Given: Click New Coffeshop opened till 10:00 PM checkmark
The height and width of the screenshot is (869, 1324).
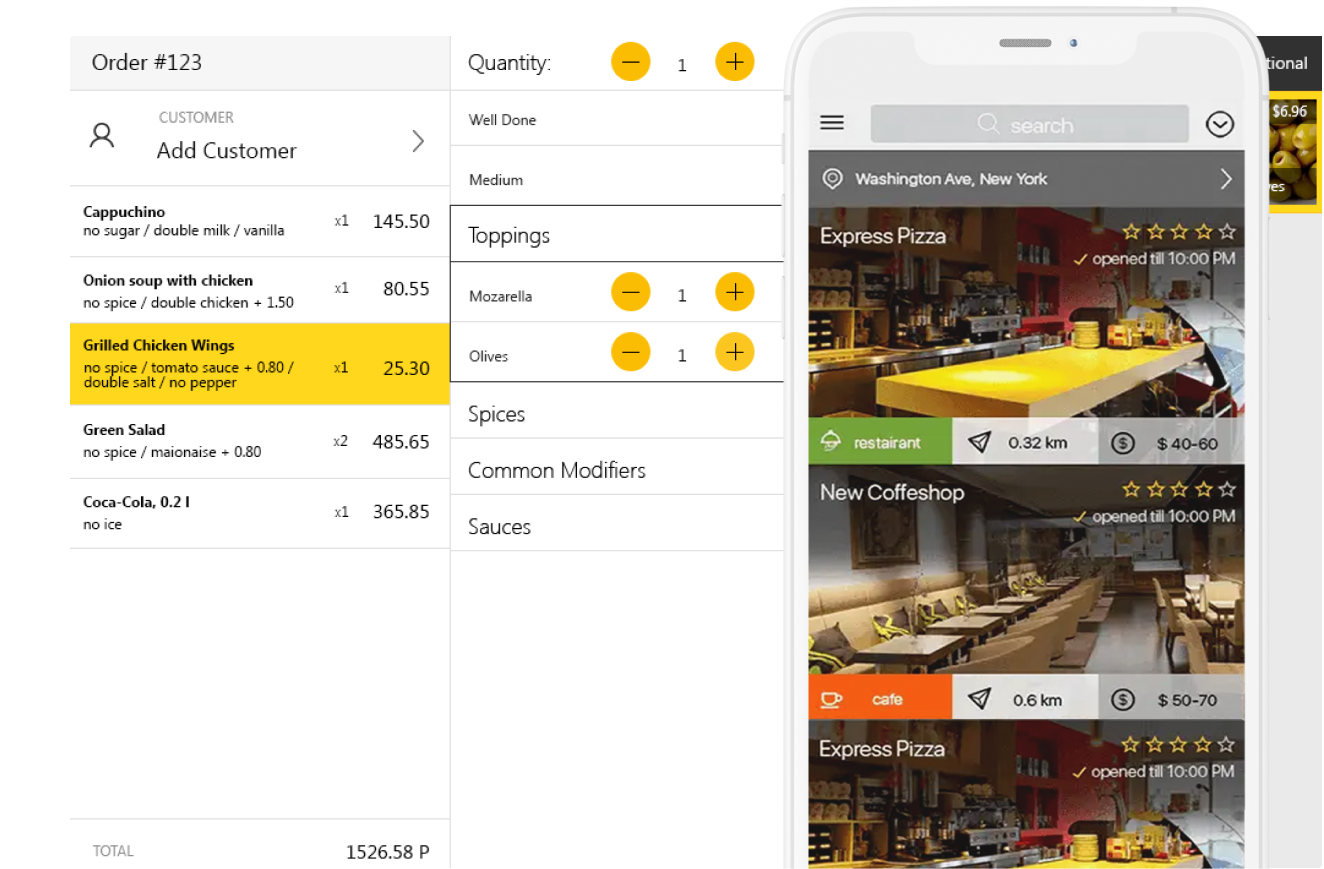Looking at the screenshot, I should click(x=1080, y=517).
